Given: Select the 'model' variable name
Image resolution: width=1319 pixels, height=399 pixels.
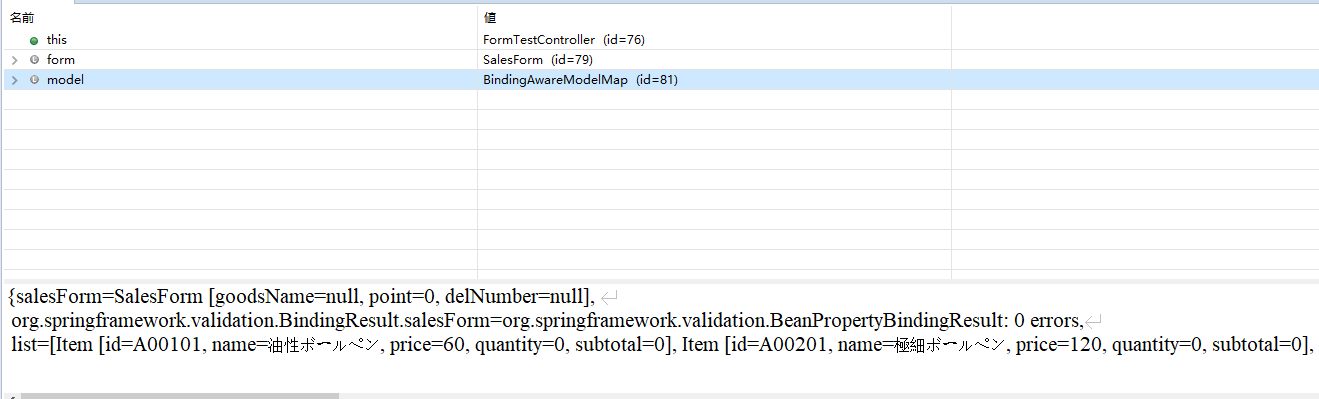Looking at the screenshot, I should [65, 80].
